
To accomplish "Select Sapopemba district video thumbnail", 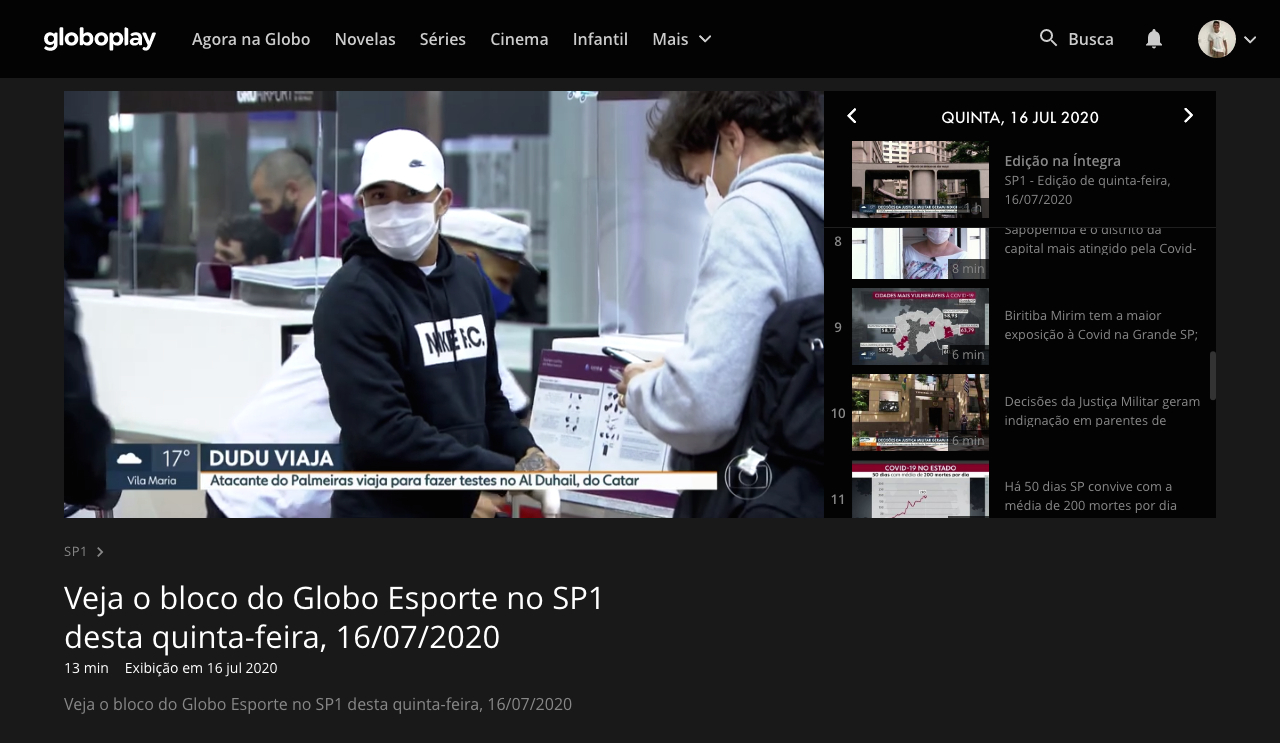I will click(920, 253).
